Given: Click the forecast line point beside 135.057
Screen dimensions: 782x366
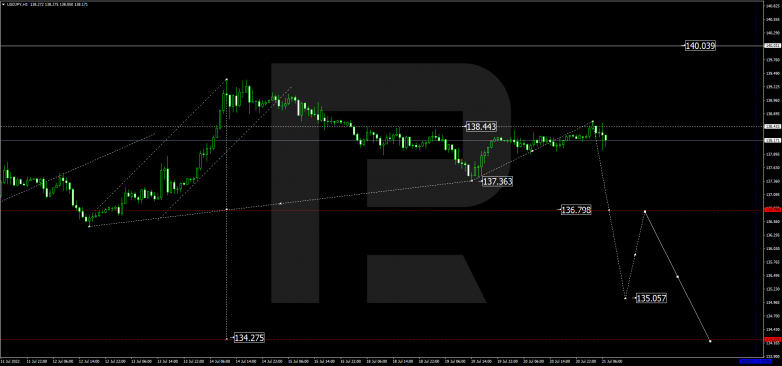Looking at the screenshot, I should point(625,298).
